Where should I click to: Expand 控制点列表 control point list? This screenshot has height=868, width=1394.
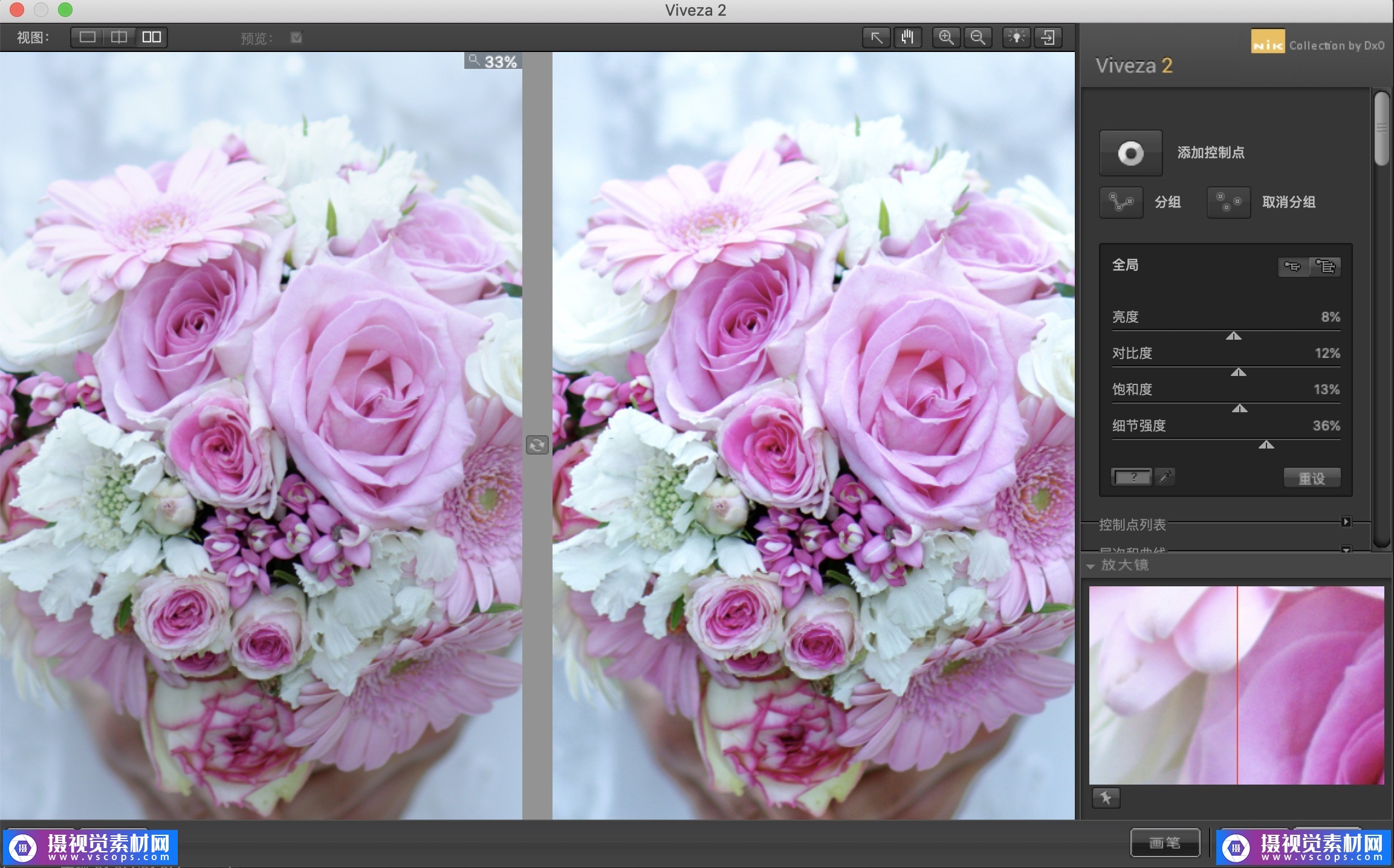tap(1346, 522)
